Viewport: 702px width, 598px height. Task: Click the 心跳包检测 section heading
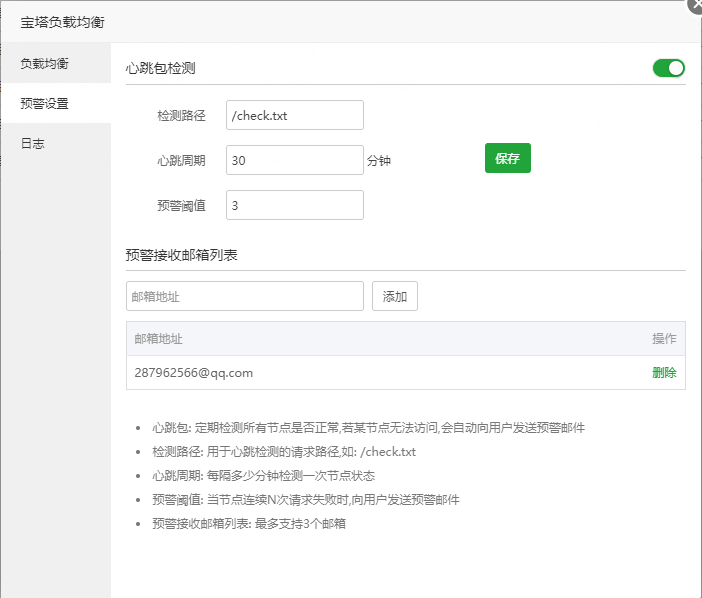[160, 69]
